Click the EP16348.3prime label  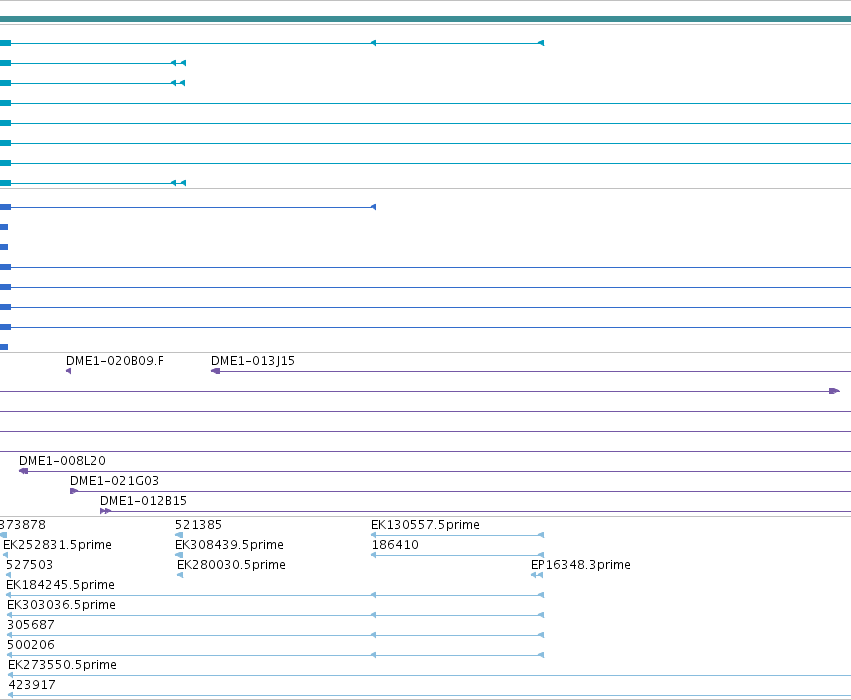(x=581, y=565)
